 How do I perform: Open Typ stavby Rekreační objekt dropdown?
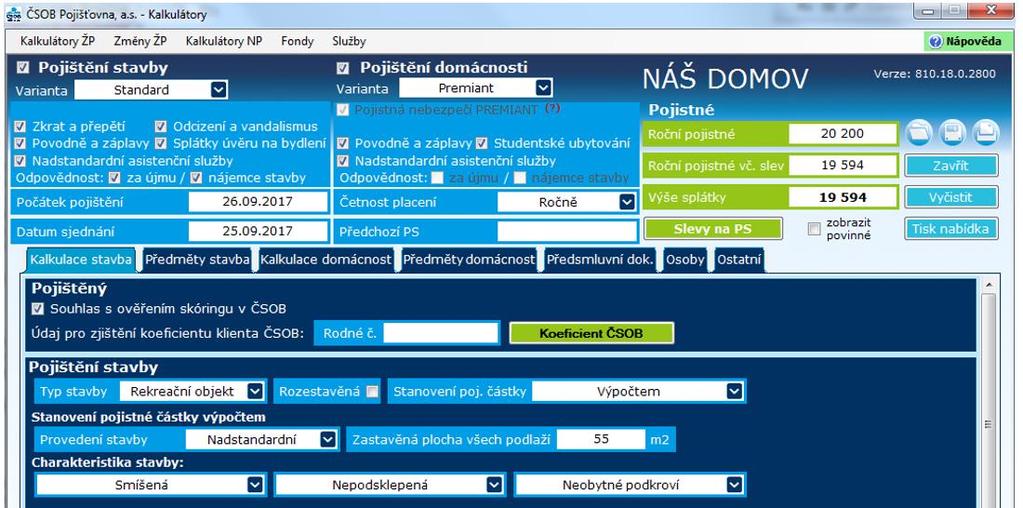pyautogui.click(x=256, y=391)
